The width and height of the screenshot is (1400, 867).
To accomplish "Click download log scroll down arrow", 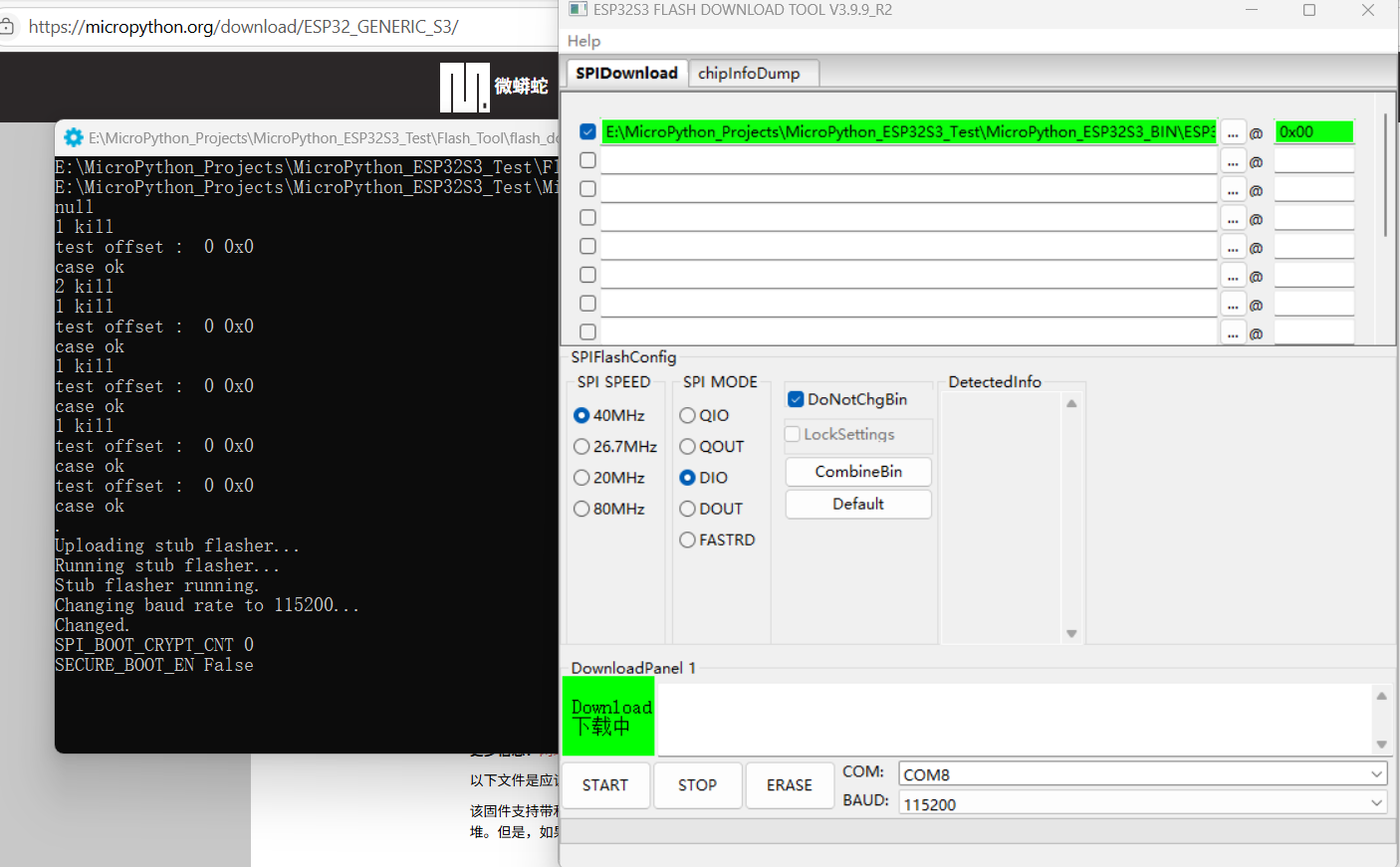I will tap(1381, 744).
